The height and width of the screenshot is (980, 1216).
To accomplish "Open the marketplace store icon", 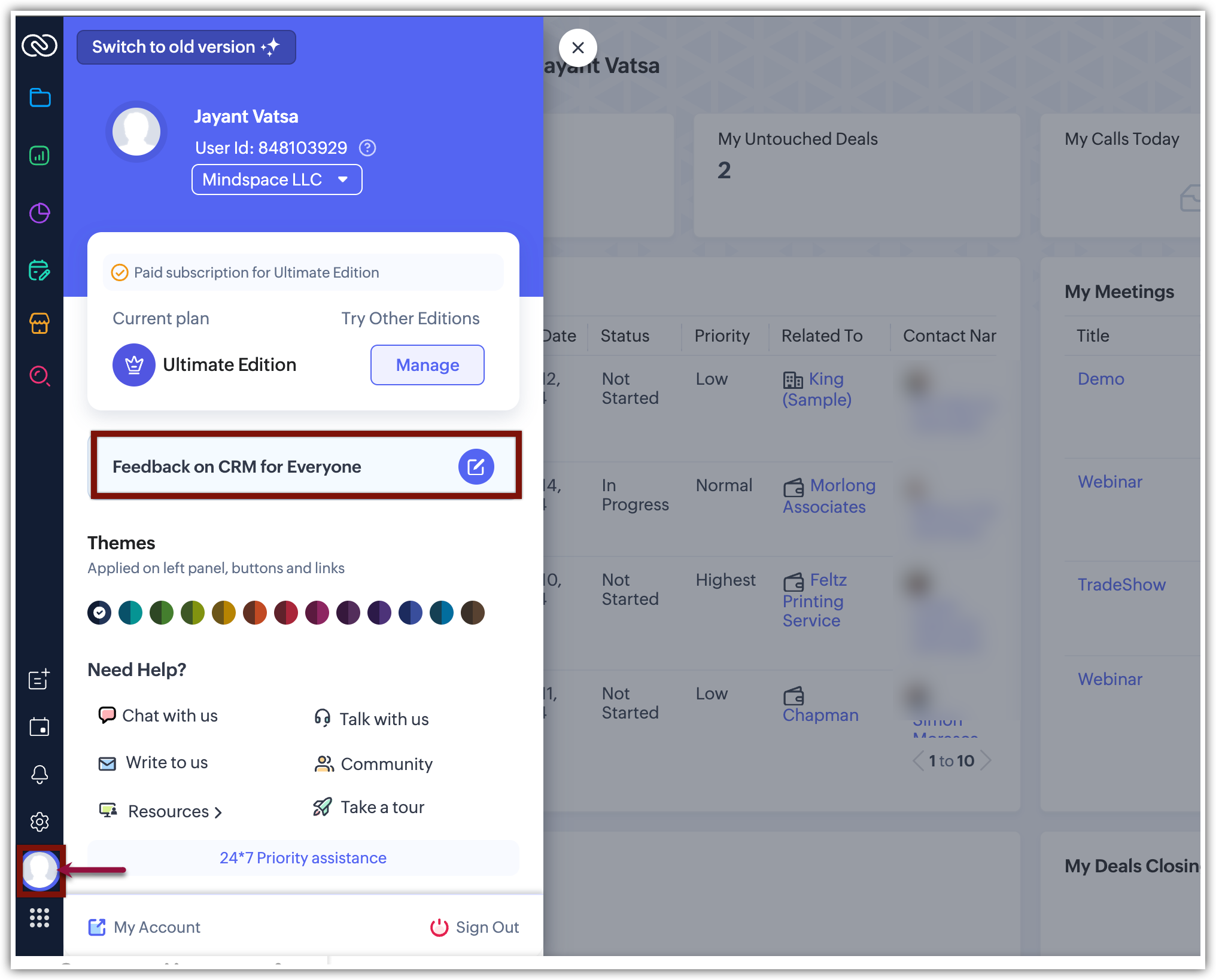I will coord(39,323).
